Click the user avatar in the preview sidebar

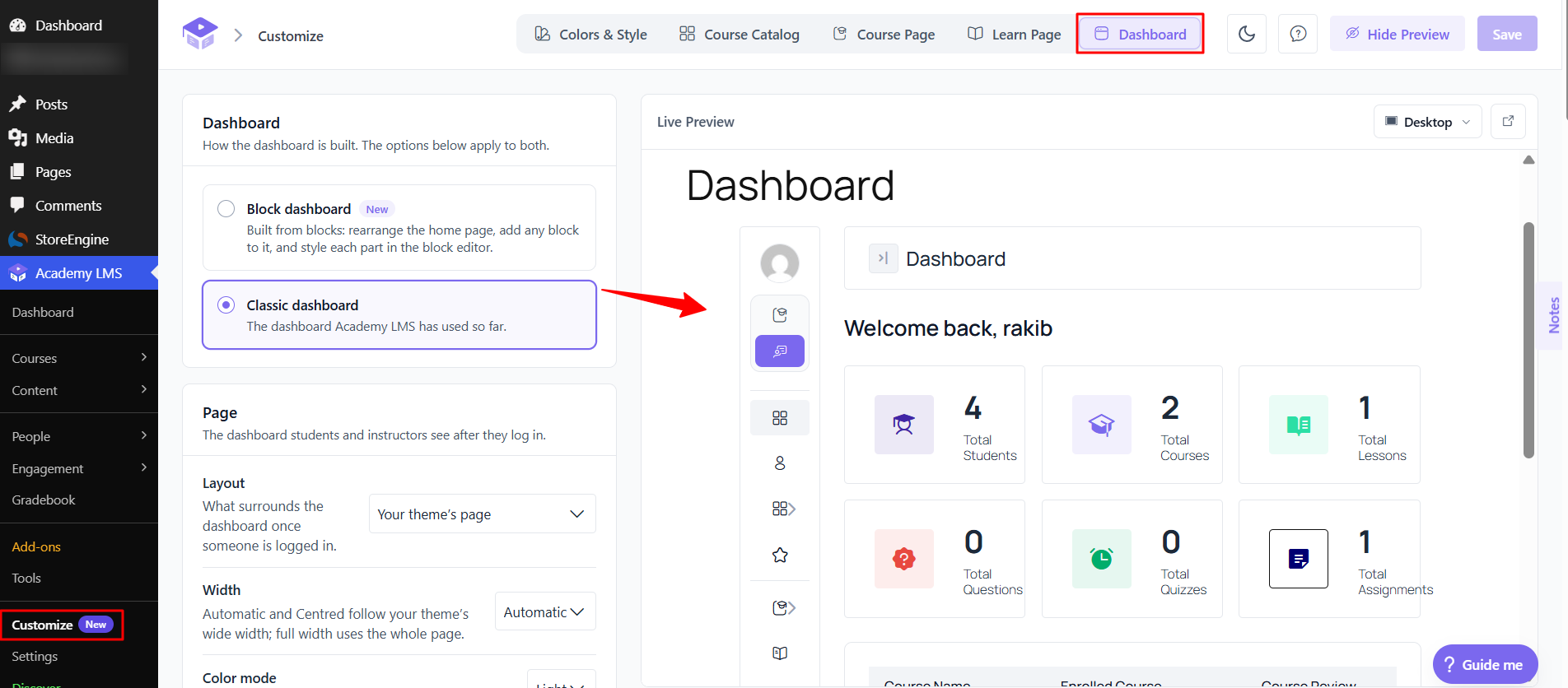point(780,263)
